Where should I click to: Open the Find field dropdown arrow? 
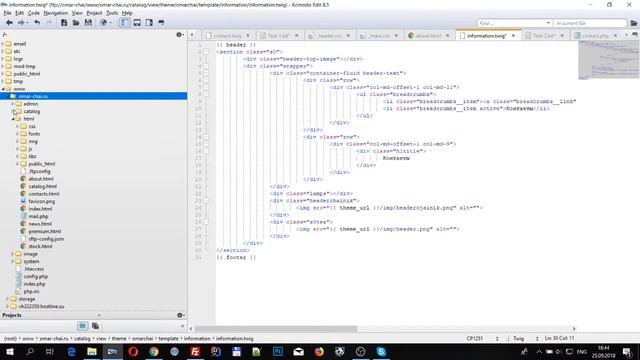(548, 23)
